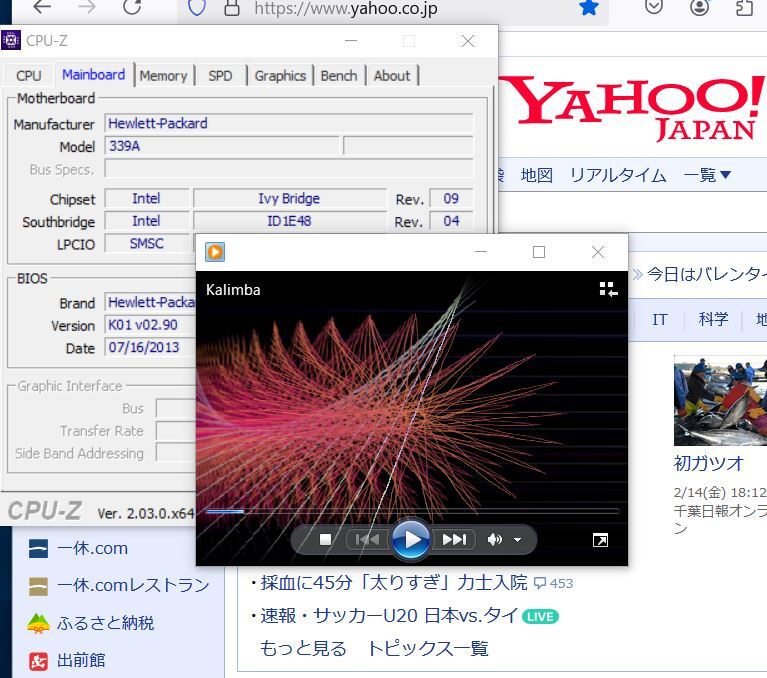The width and height of the screenshot is (767, 678).
Task: Click the Ivy Bridge chipset value
Action: click(x=289, y=198)
